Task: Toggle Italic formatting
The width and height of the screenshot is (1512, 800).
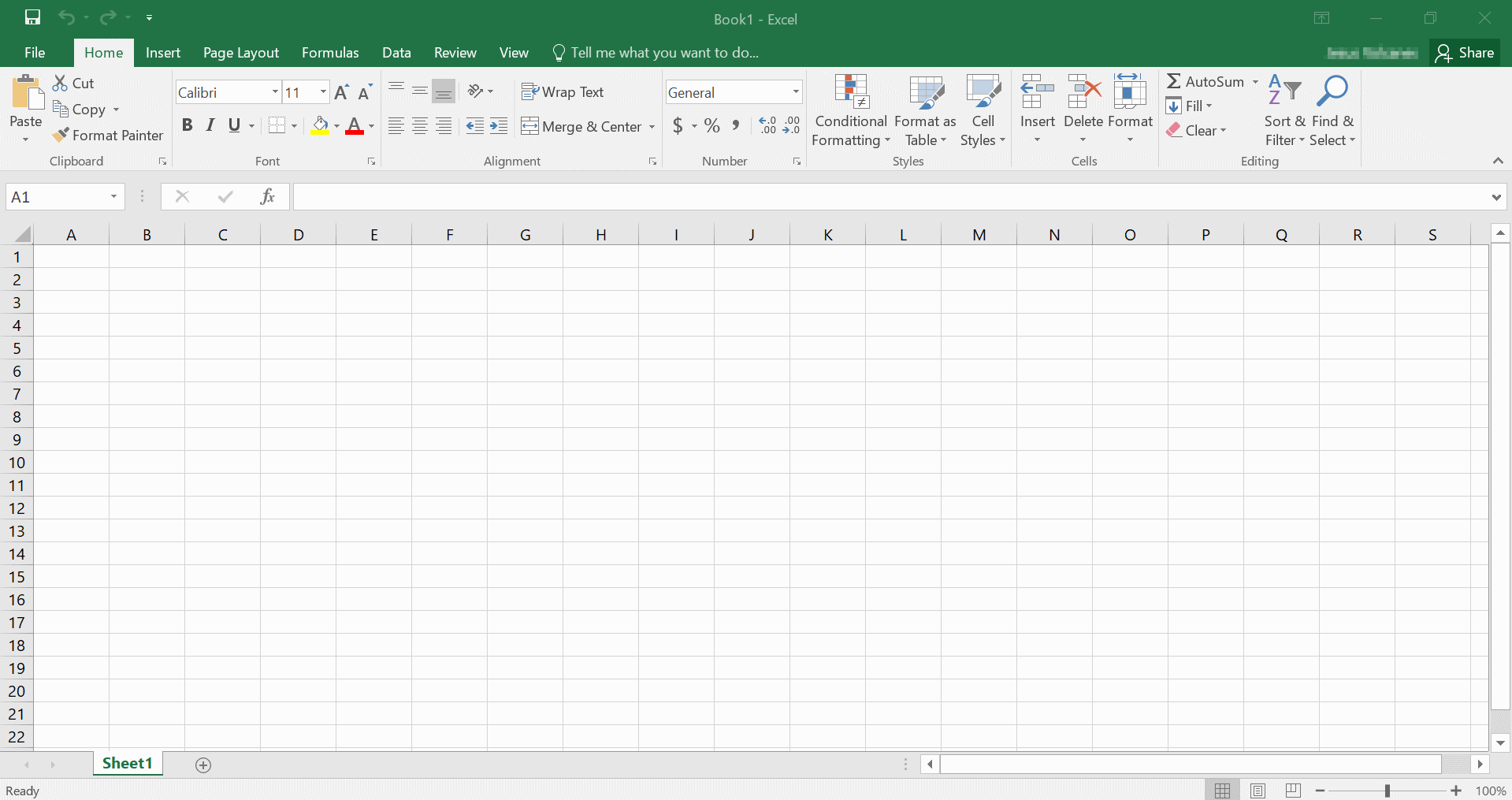Action: click(x=210, y=125)
